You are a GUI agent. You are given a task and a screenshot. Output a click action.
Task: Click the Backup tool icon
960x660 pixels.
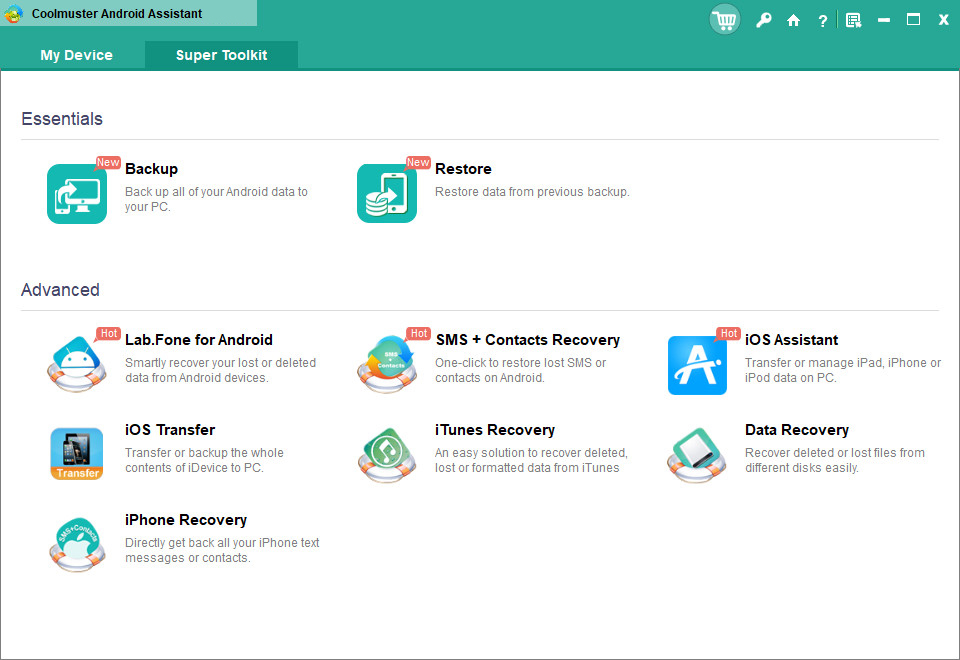(77, 193)
